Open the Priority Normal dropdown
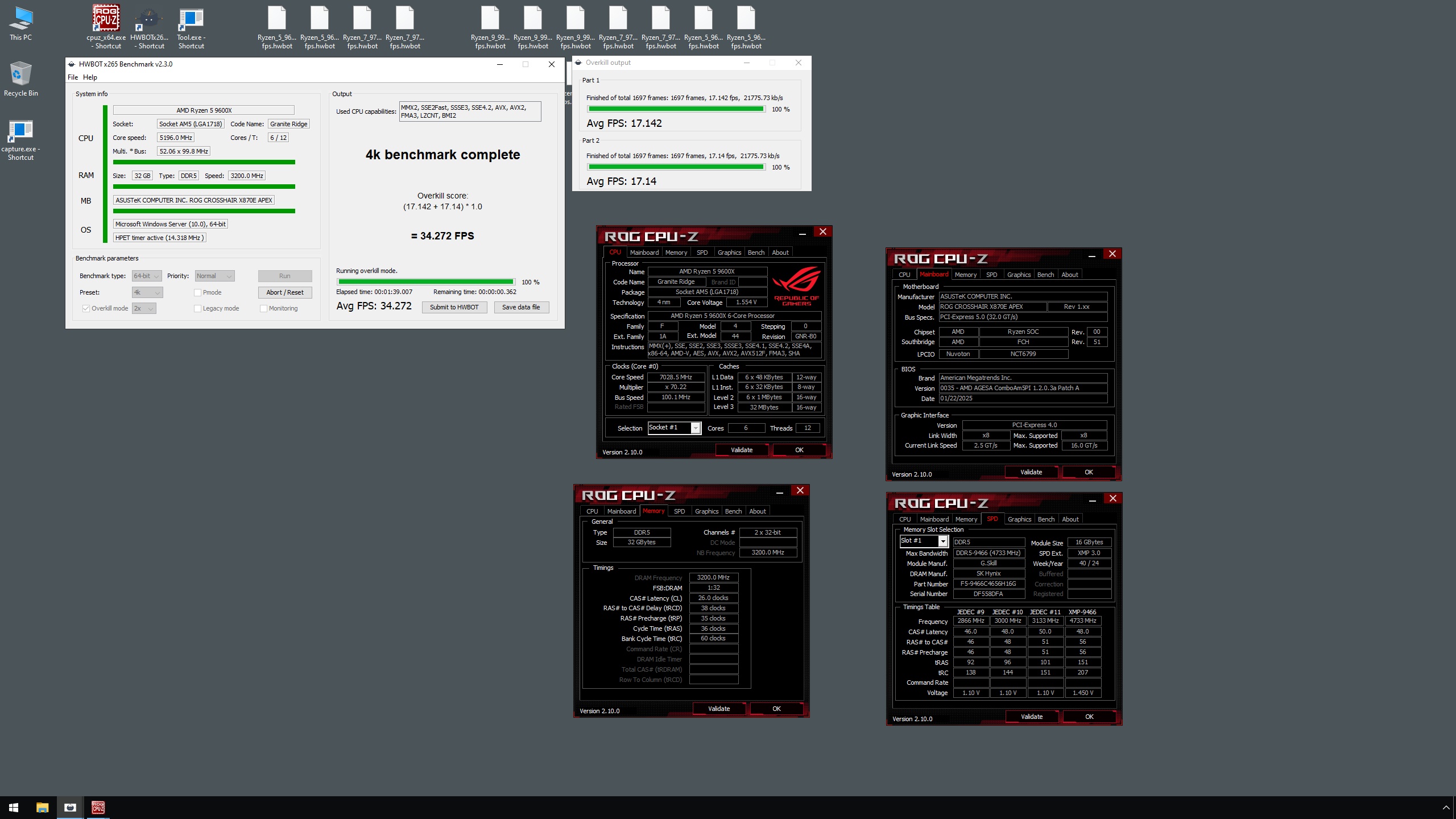This screenshot has width=1456, height=819. (x=214, y=276)
